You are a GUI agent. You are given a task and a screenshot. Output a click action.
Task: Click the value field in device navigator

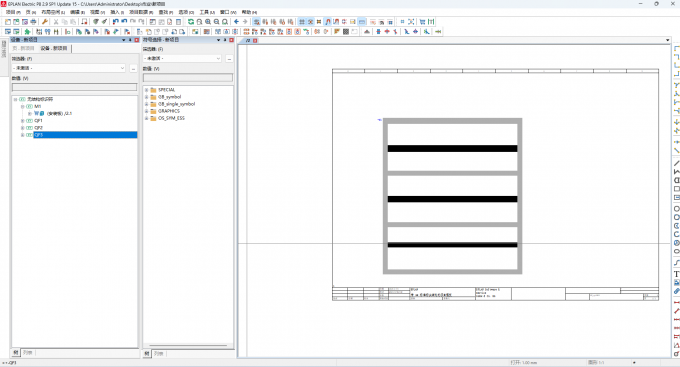tap(74, 87)
